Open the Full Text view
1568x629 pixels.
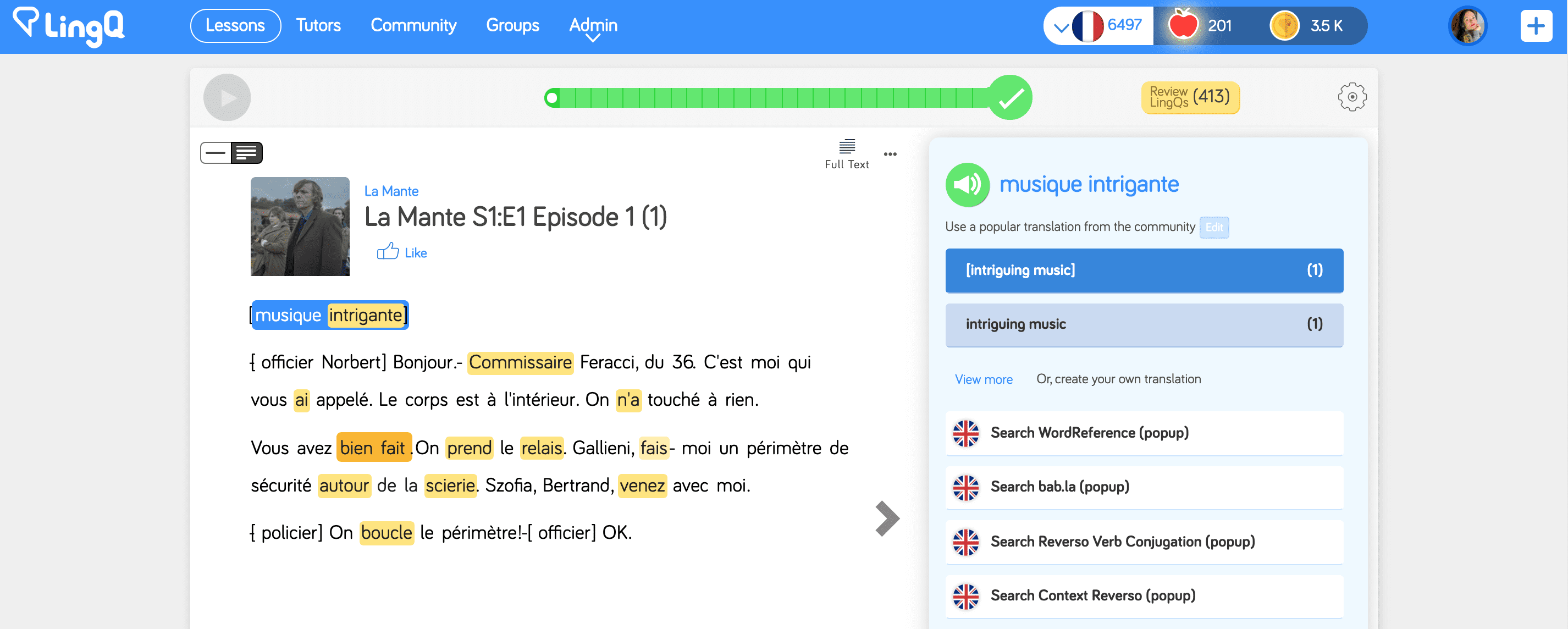pyautogui.click(x=846, y=153)
